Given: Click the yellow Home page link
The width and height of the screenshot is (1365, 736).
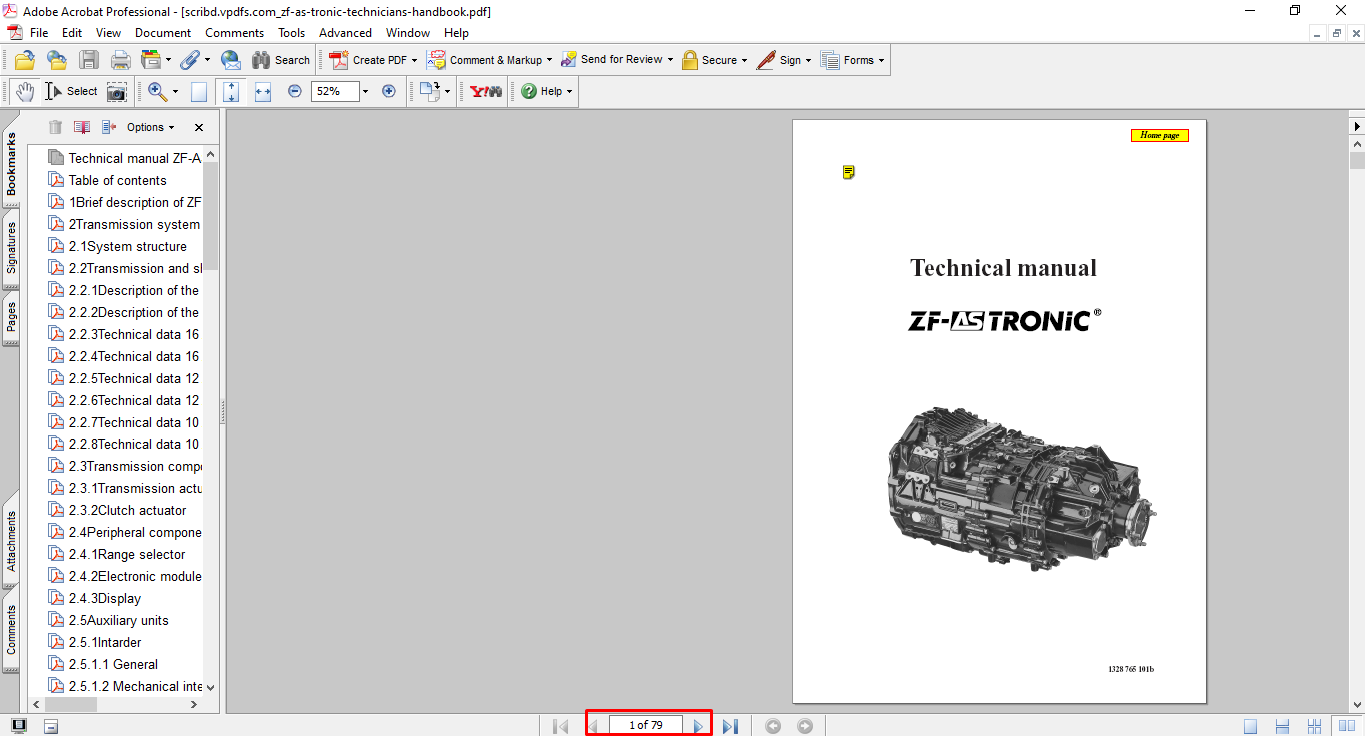Looking at the screenshot, I should pyautogui.click(x=1159, y=135).
